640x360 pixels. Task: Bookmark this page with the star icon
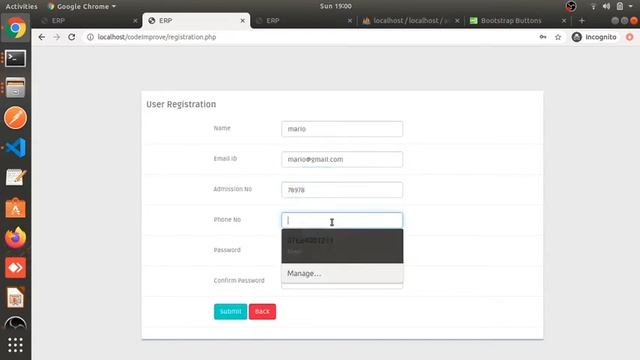558,37
